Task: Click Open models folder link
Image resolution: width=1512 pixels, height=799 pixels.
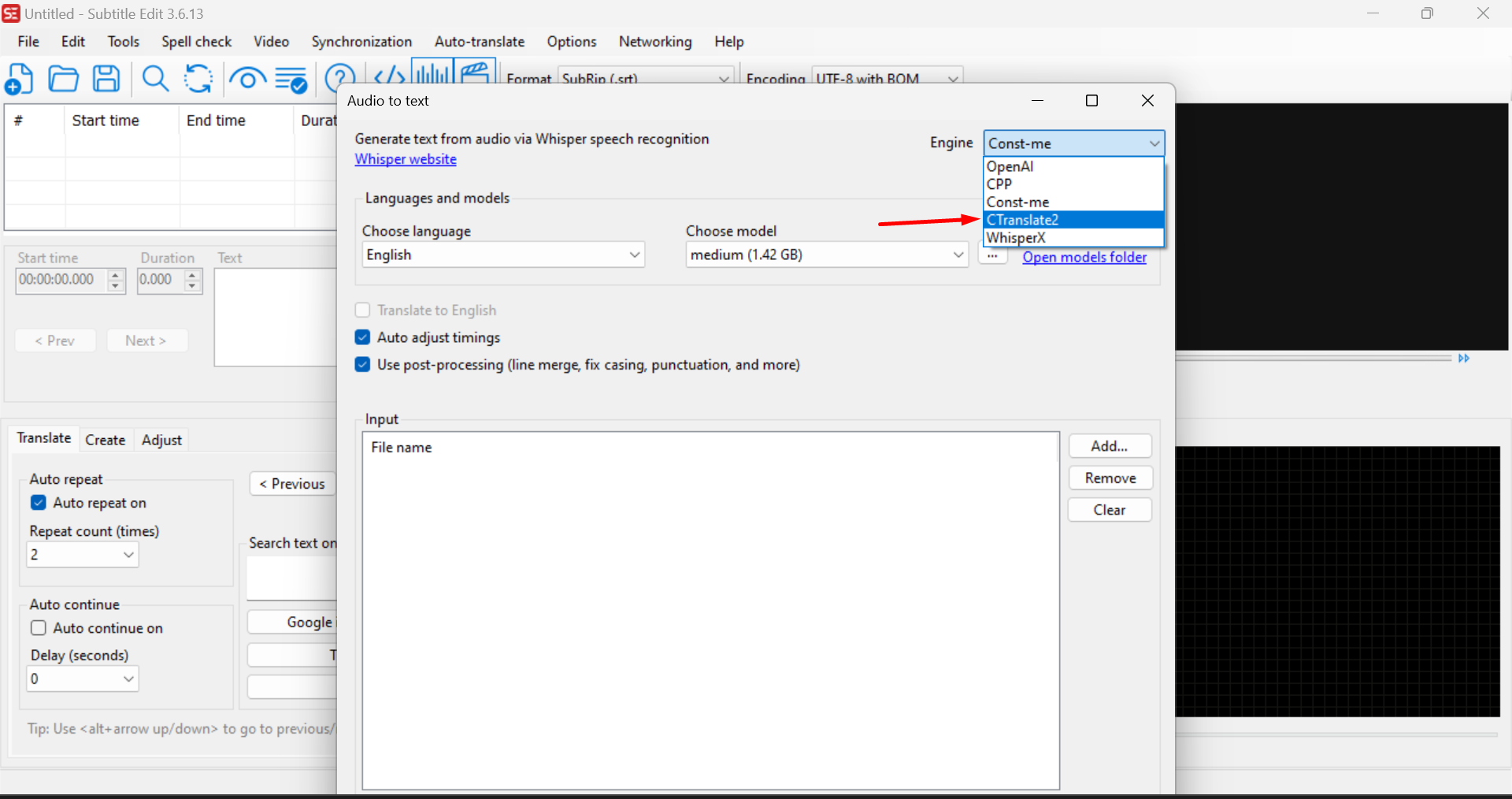Action: point(1084,257)
